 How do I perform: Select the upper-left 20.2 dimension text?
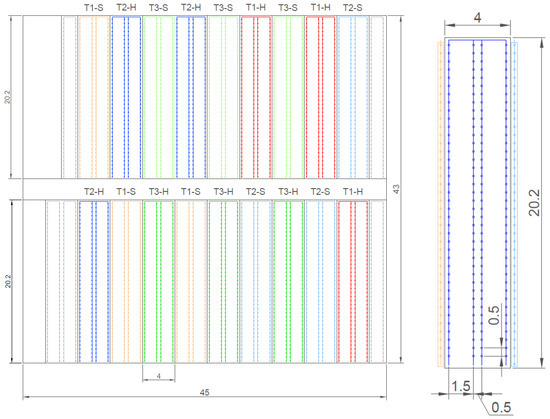(8, 97)
